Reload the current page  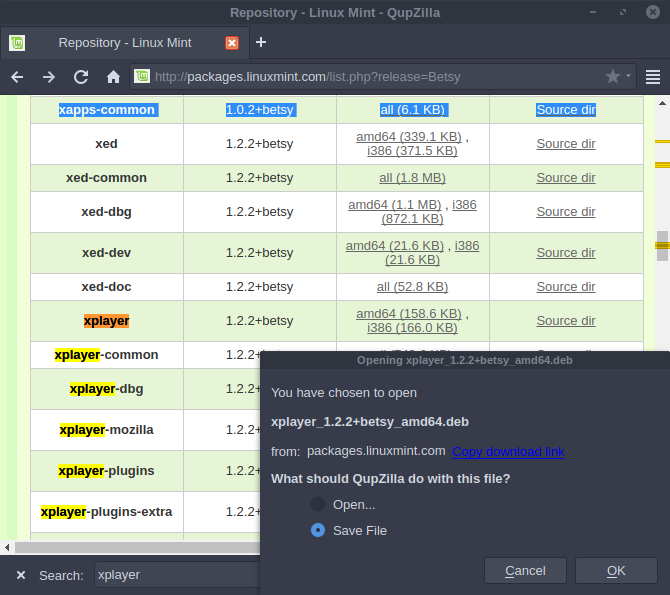click(81, 77)
